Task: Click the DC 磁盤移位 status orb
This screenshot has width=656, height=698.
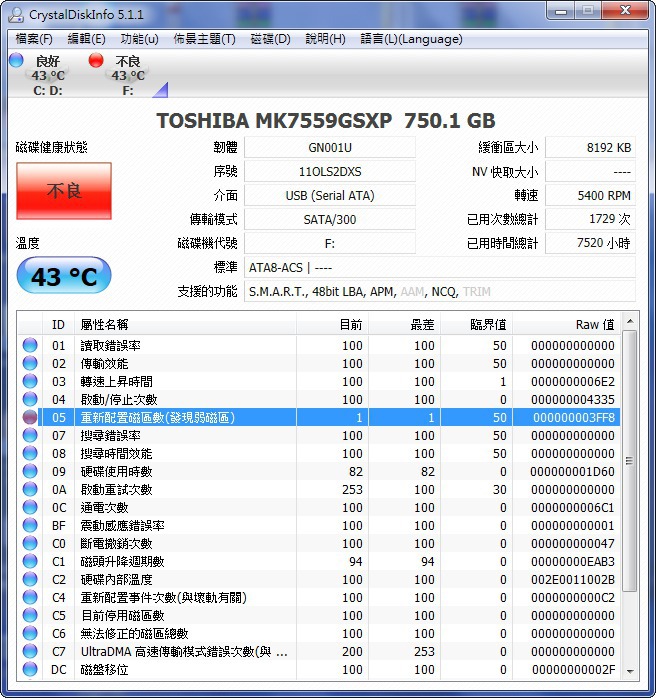Action: coord(30,669)
